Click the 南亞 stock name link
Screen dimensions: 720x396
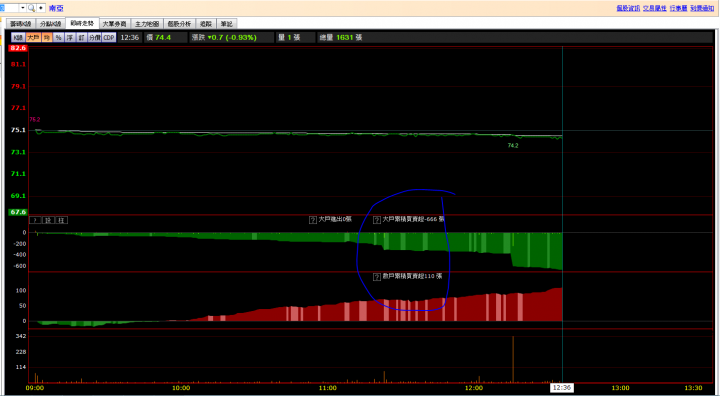[56, 8]
